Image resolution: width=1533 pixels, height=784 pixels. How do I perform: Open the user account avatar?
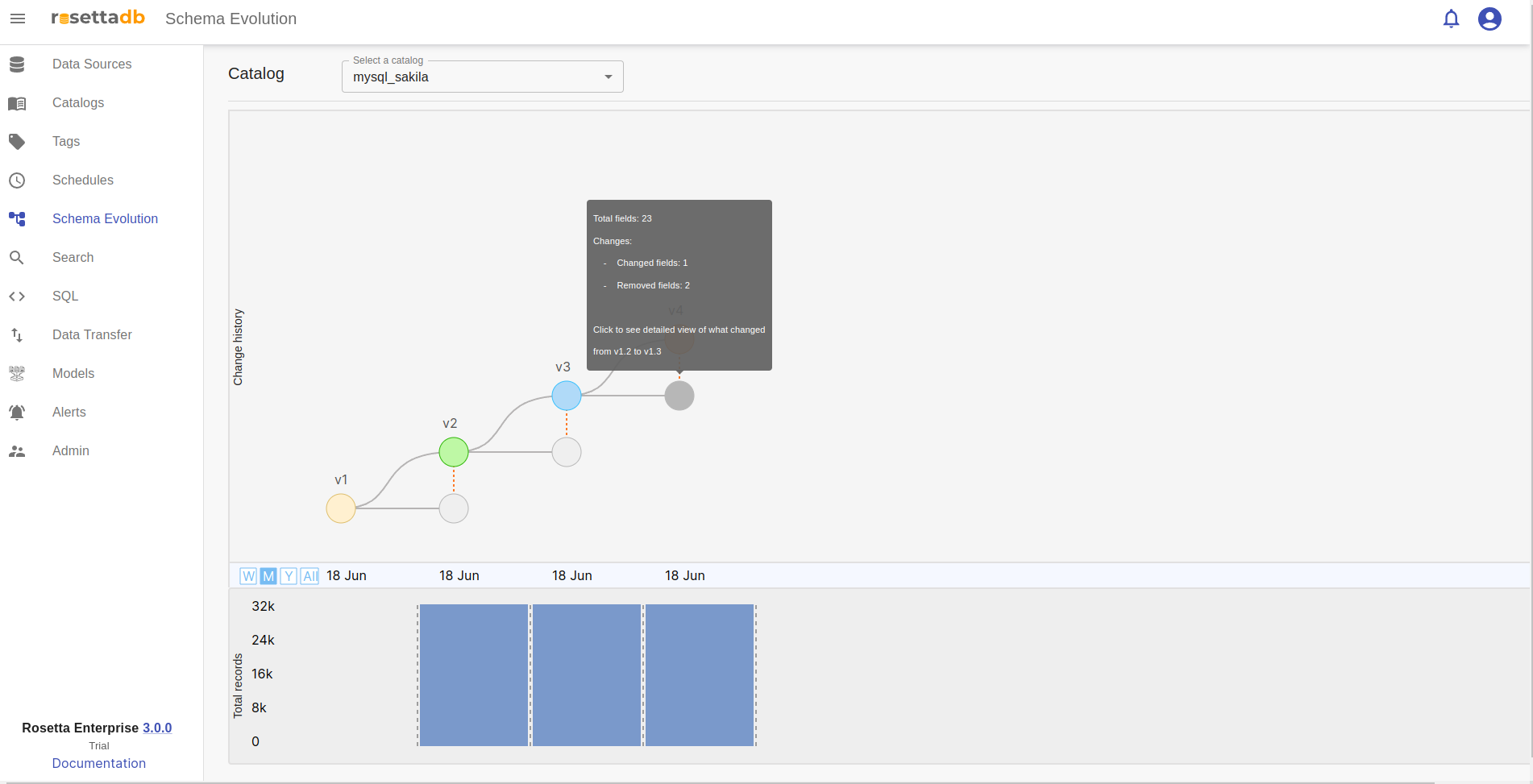1489,19
